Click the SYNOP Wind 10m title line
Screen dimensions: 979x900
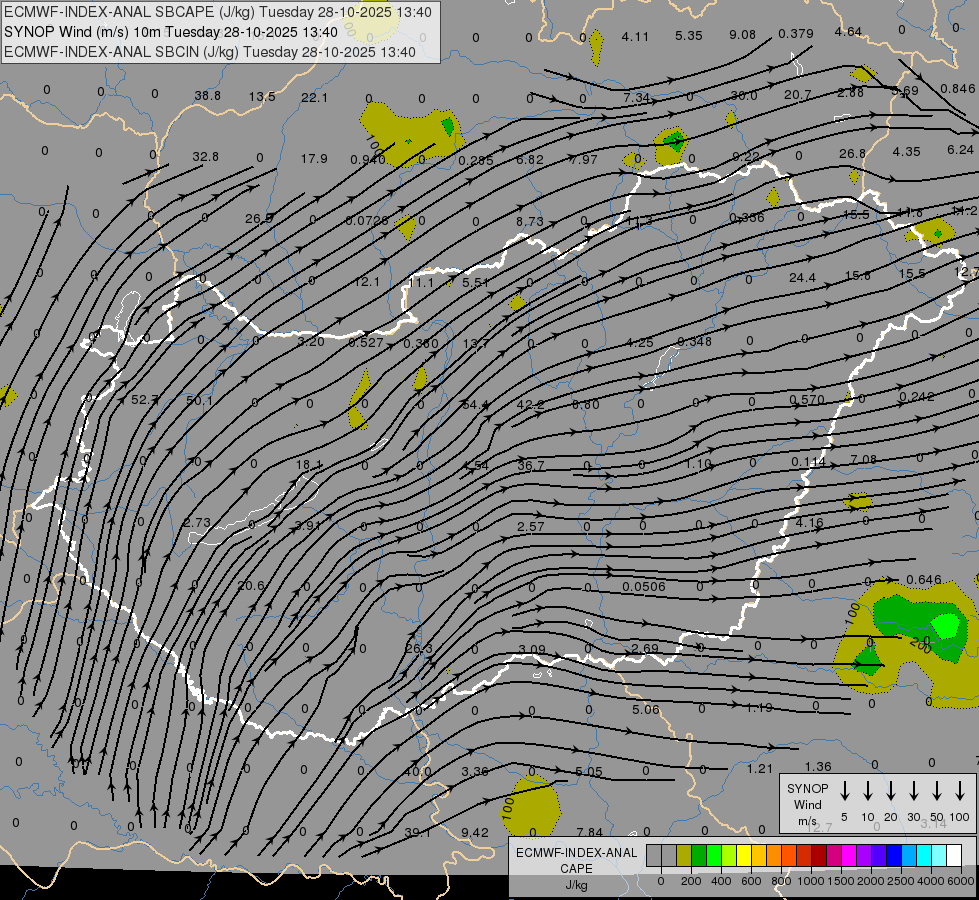pos(170,32)
